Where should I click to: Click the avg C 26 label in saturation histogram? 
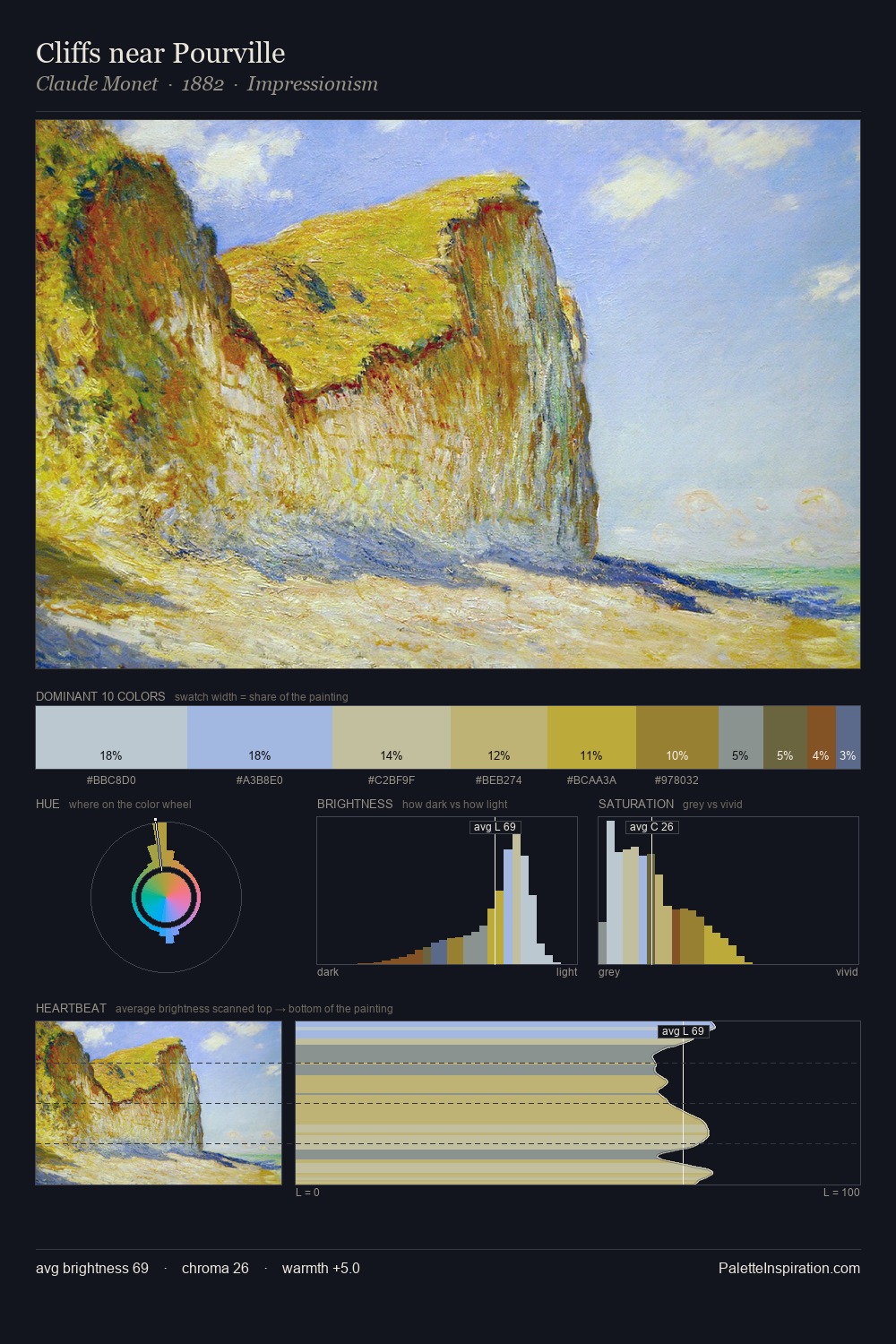[651, 827]
